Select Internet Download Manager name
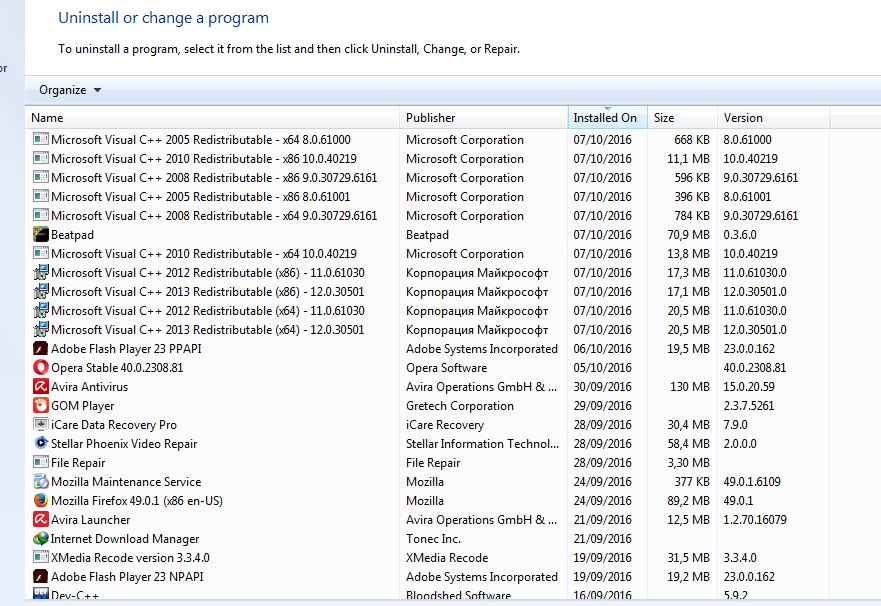 coord(125,539)
